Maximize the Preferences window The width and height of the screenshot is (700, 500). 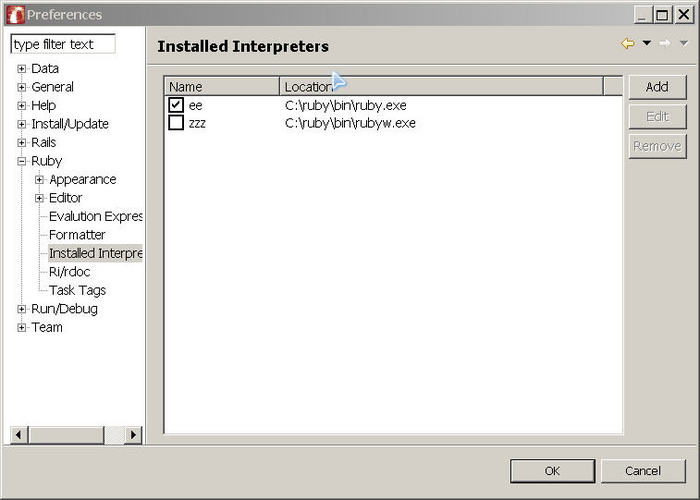[663, 15]
